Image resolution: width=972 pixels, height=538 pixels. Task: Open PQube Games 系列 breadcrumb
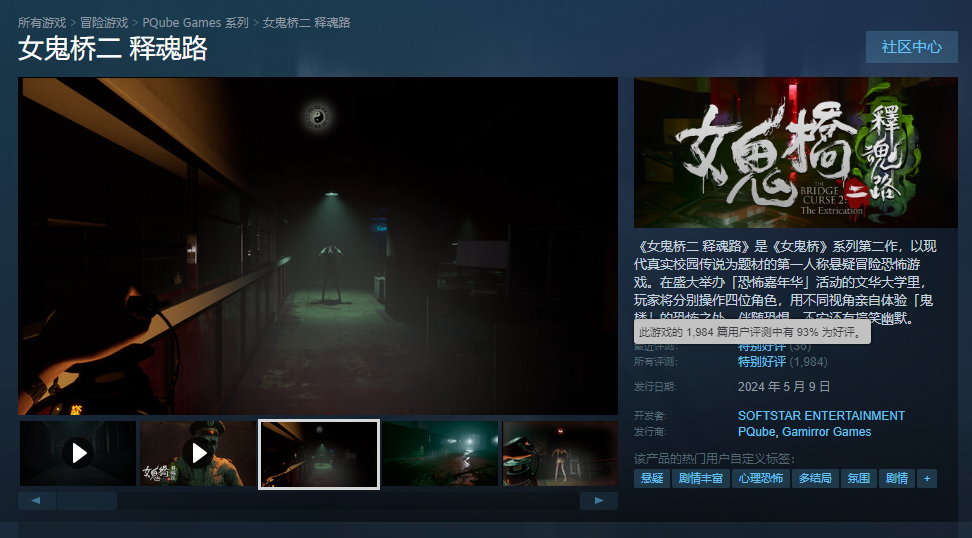point(195,23)
